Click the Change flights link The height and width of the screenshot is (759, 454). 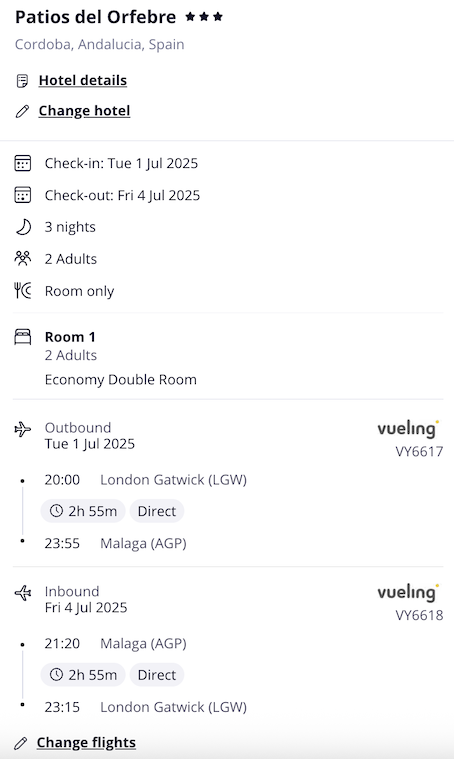(86, 743)
